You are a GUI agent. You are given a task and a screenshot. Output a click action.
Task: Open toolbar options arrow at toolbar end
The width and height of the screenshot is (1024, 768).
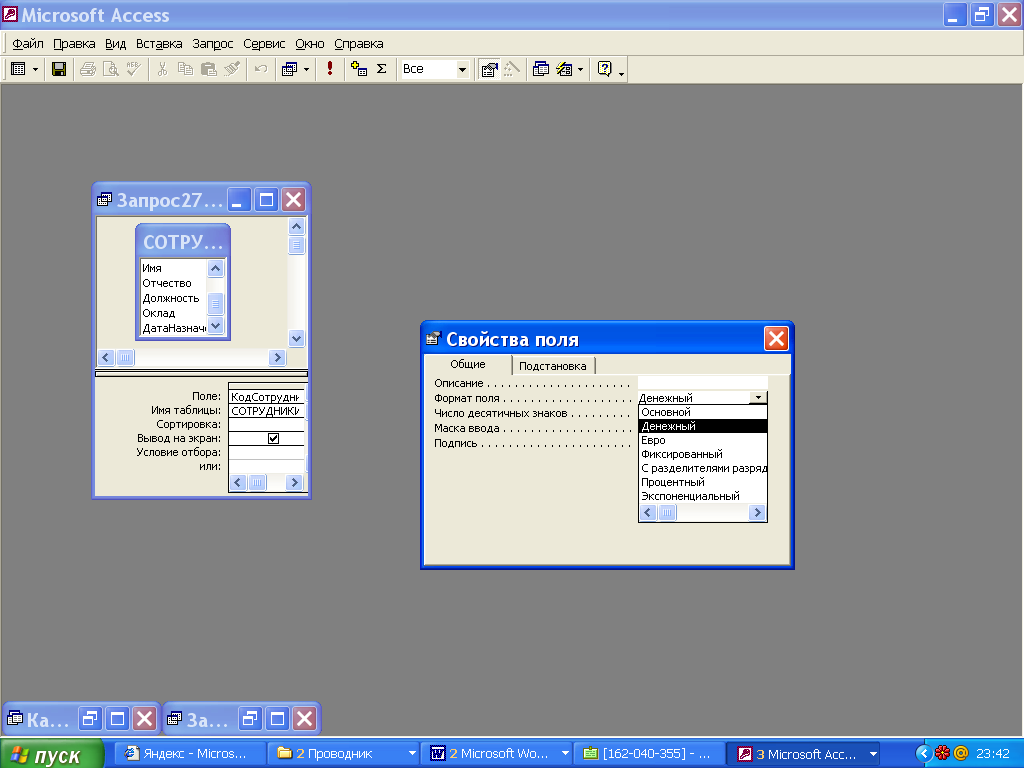[621, 73]
